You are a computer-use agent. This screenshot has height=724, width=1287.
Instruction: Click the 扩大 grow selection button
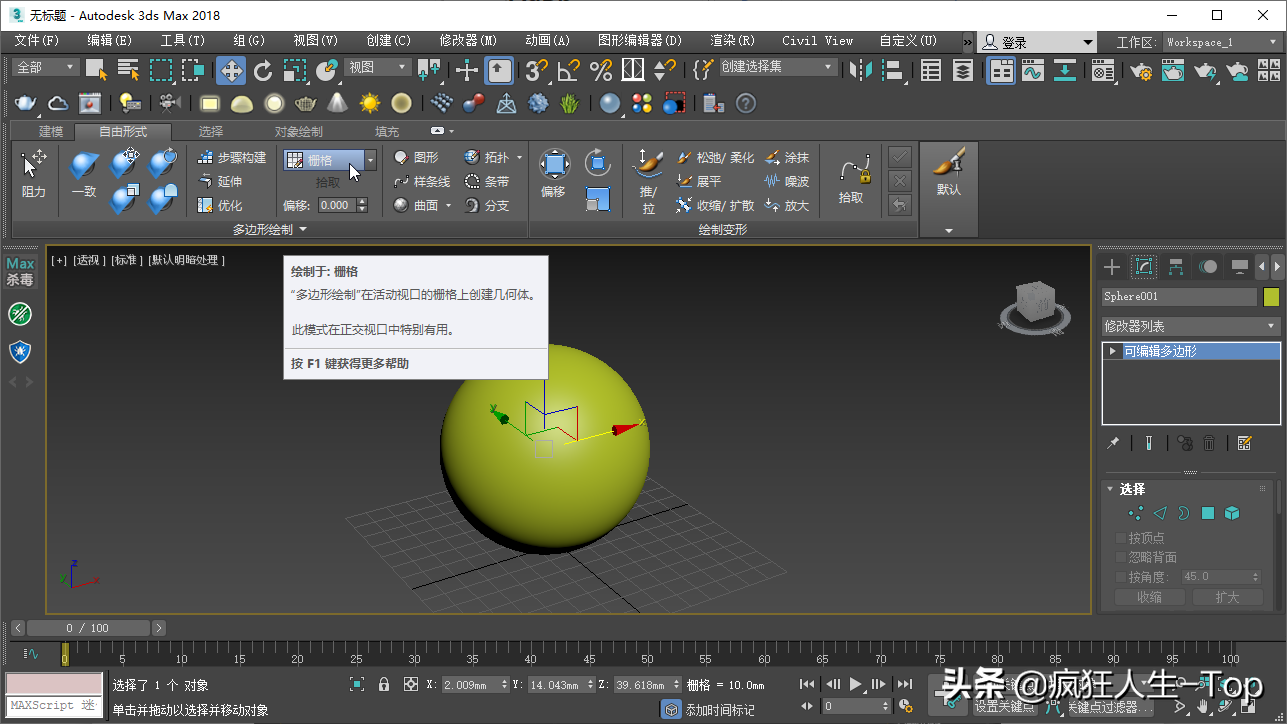(x=1227, y=597)
